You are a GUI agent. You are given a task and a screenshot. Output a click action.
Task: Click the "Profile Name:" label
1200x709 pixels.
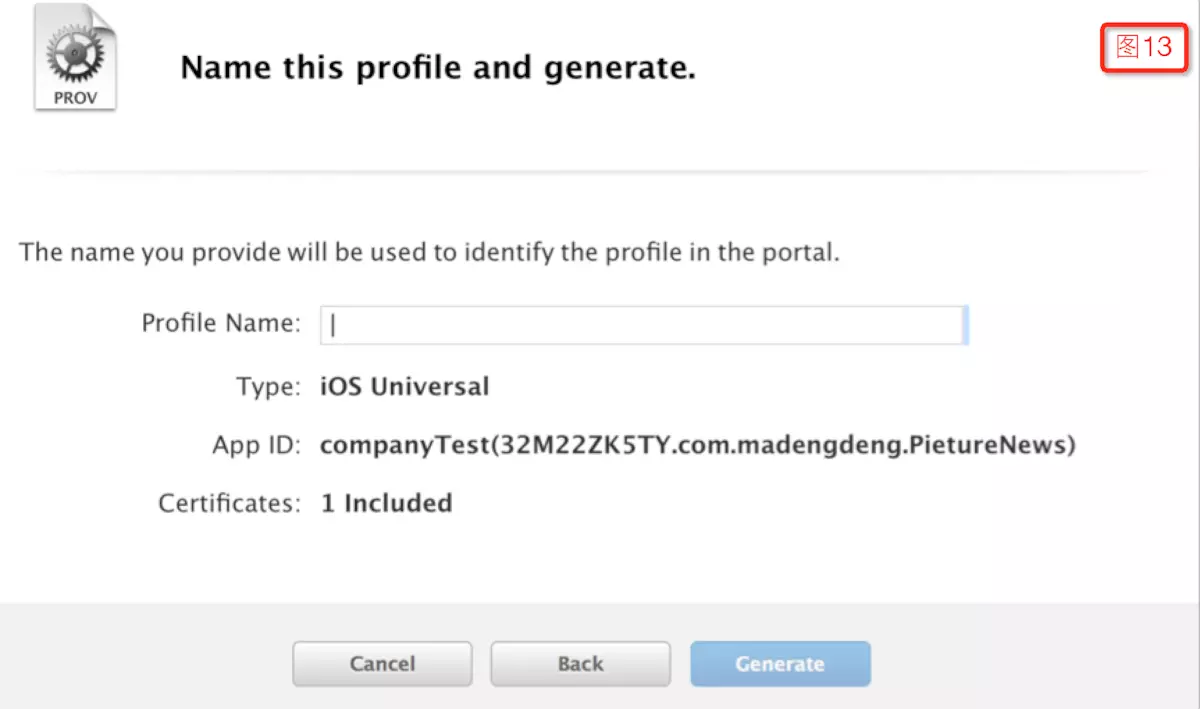pos(220,324)
